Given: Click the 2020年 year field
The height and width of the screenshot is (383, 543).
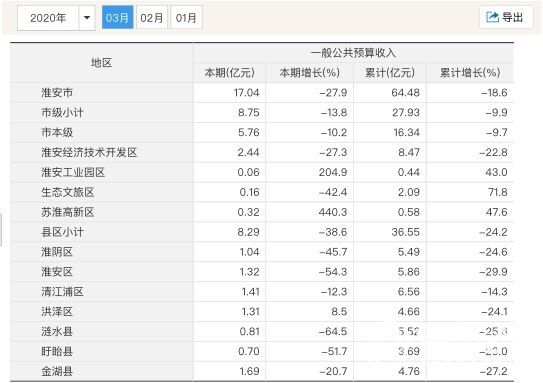Looking at the screenshot, I should (x=48, y=18).
